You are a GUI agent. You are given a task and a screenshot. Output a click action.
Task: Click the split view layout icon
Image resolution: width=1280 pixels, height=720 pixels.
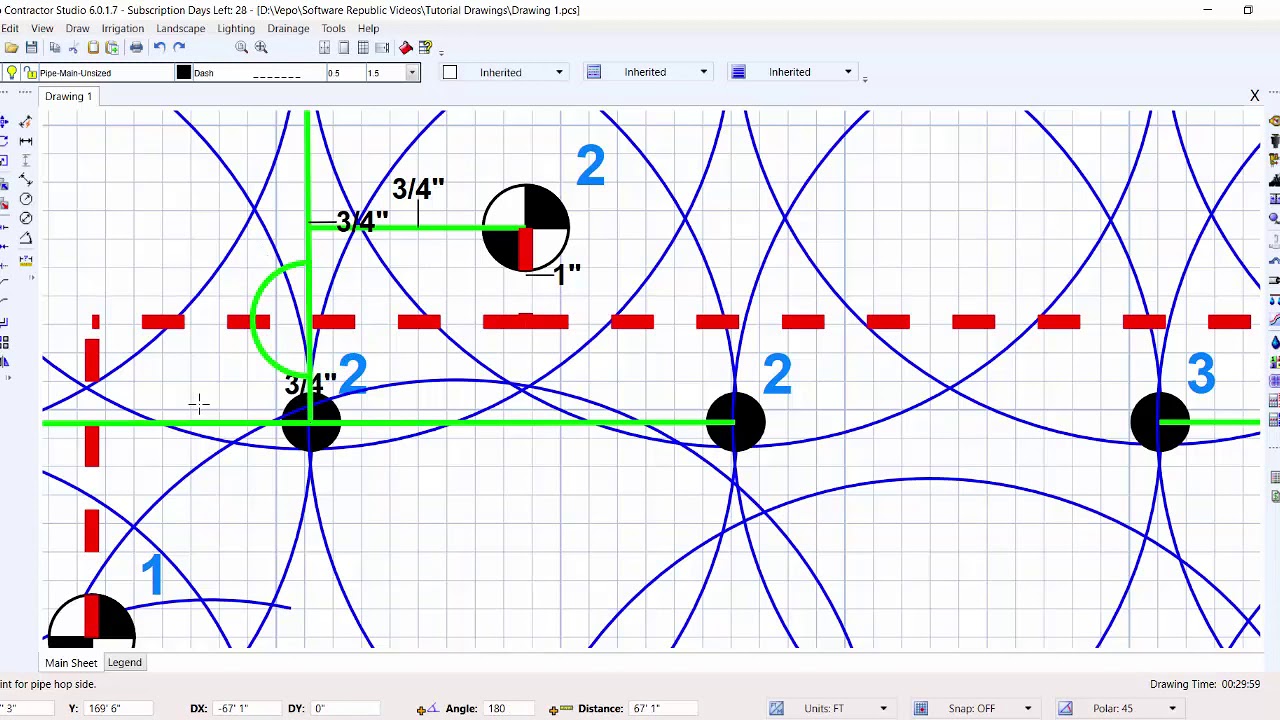click(x=325, y=48)
